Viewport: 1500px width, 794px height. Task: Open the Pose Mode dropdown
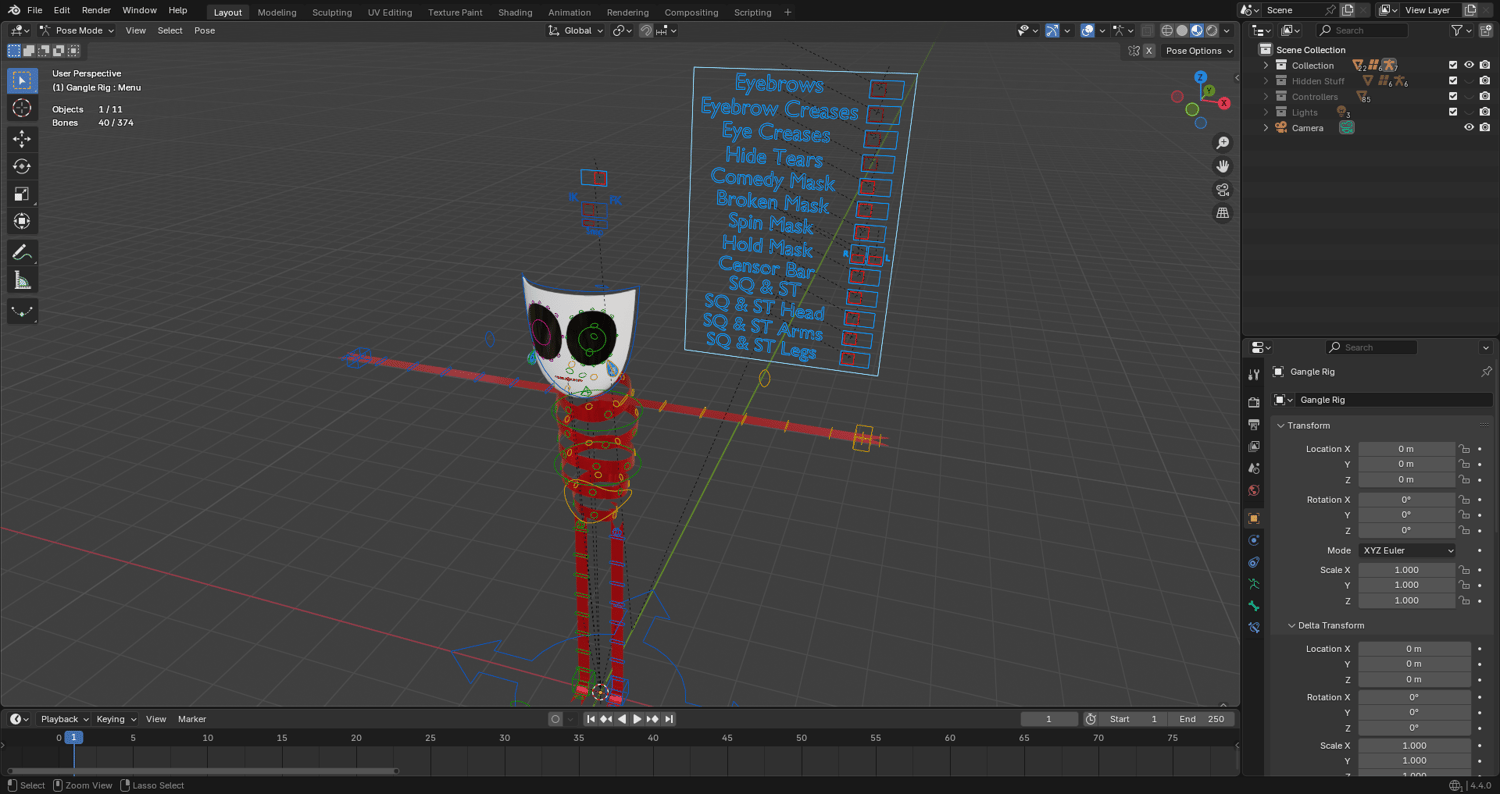76,31
